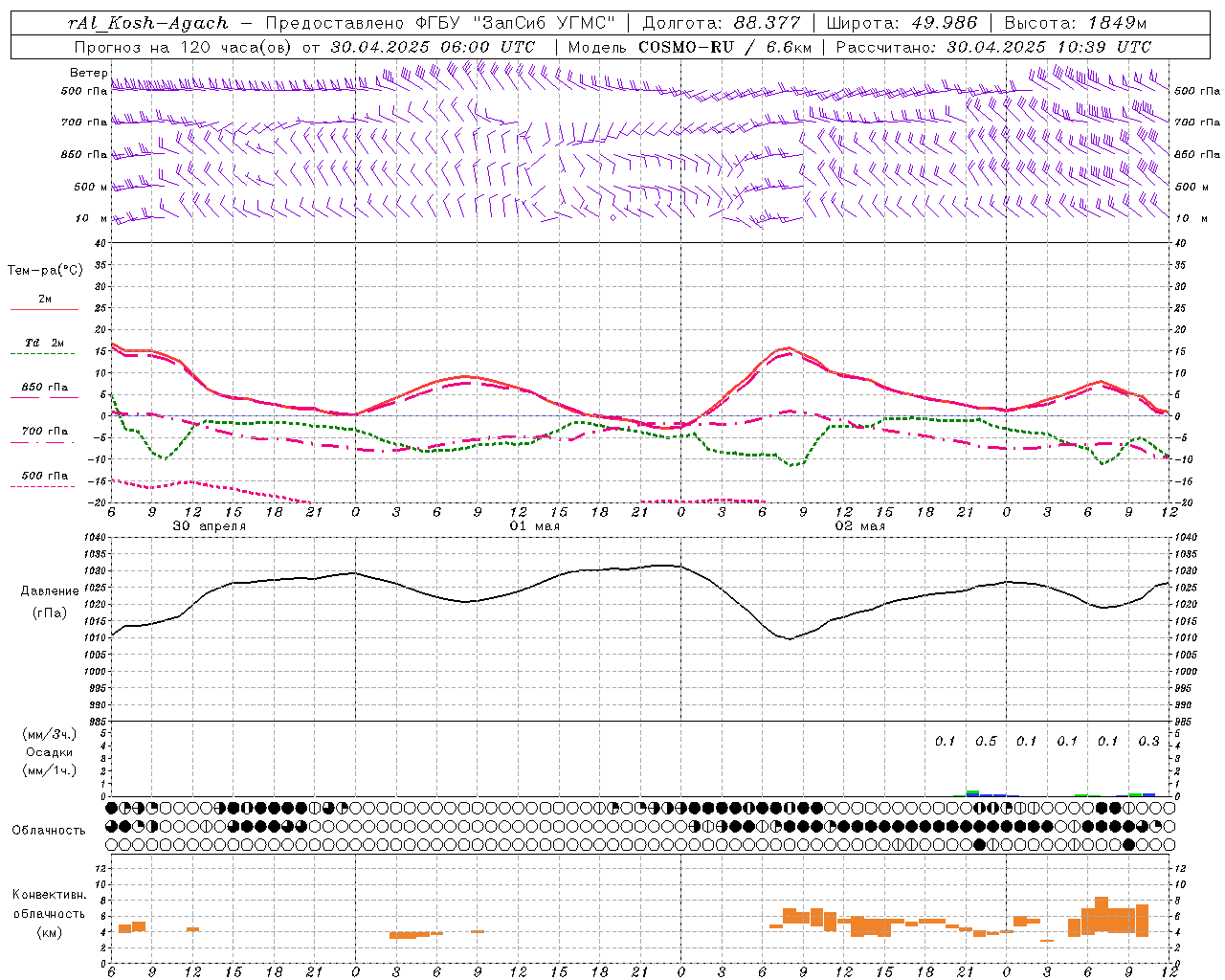Select the 'Высота: 1849м' header value
Image resolution: width=1225 pixels, height=980 pixels.
(x=1076, y=23)
